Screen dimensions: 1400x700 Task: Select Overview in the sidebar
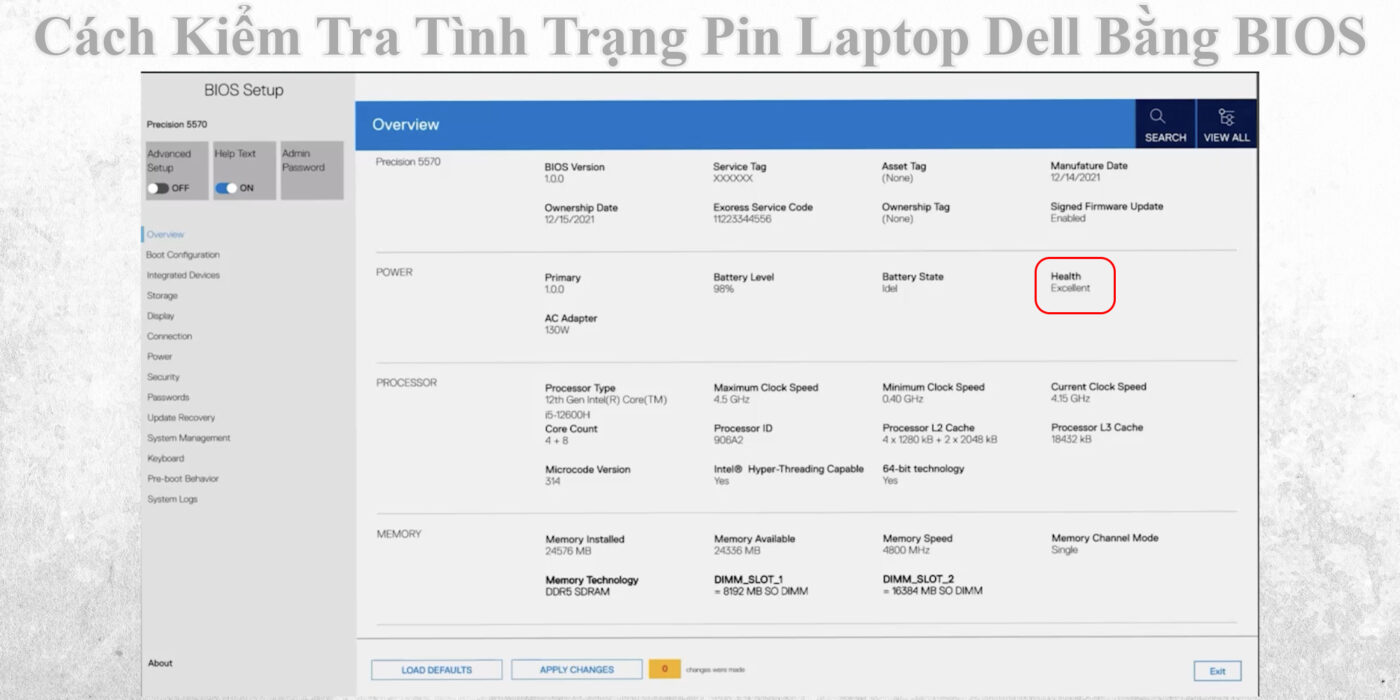166,234
